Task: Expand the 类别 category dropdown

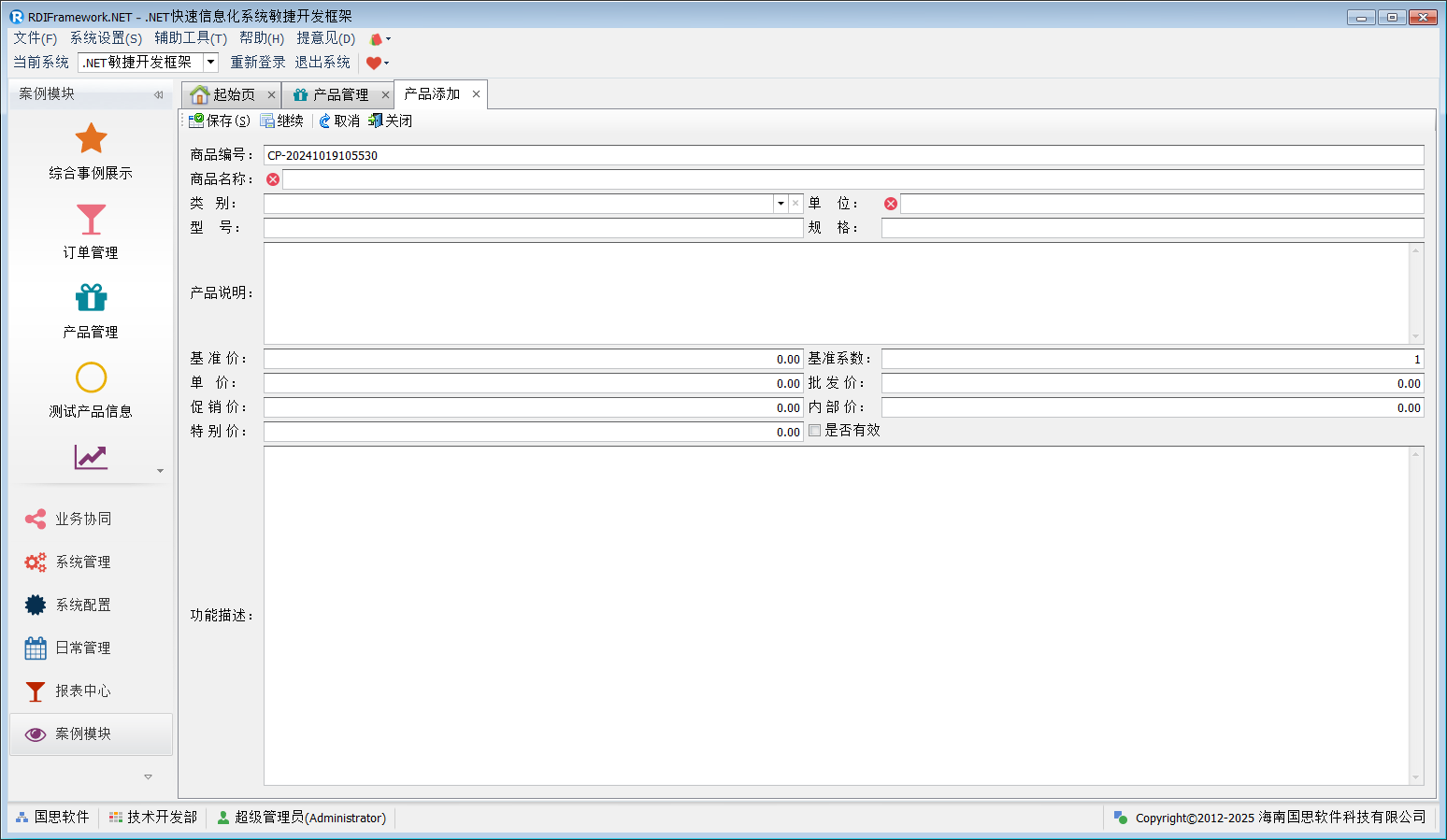Action: coord(781,204)
